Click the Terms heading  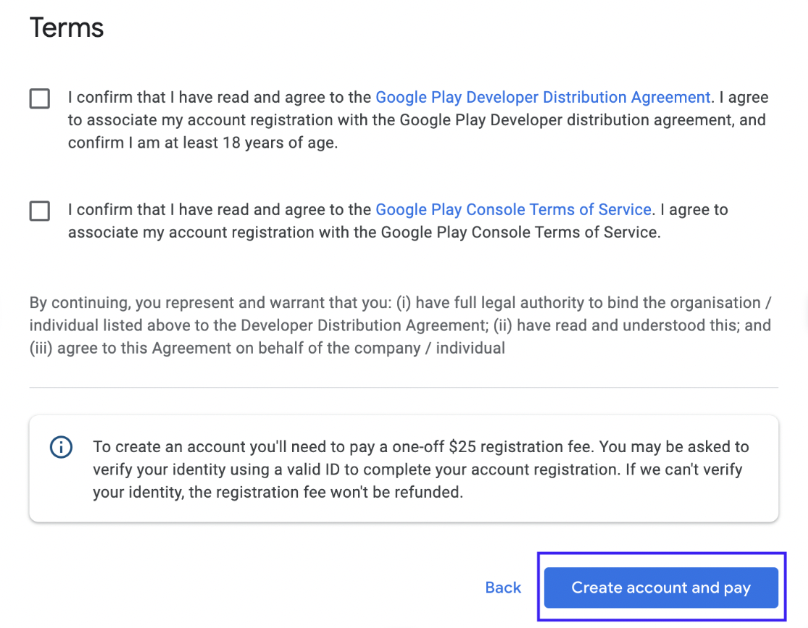[x=66, y=27]
